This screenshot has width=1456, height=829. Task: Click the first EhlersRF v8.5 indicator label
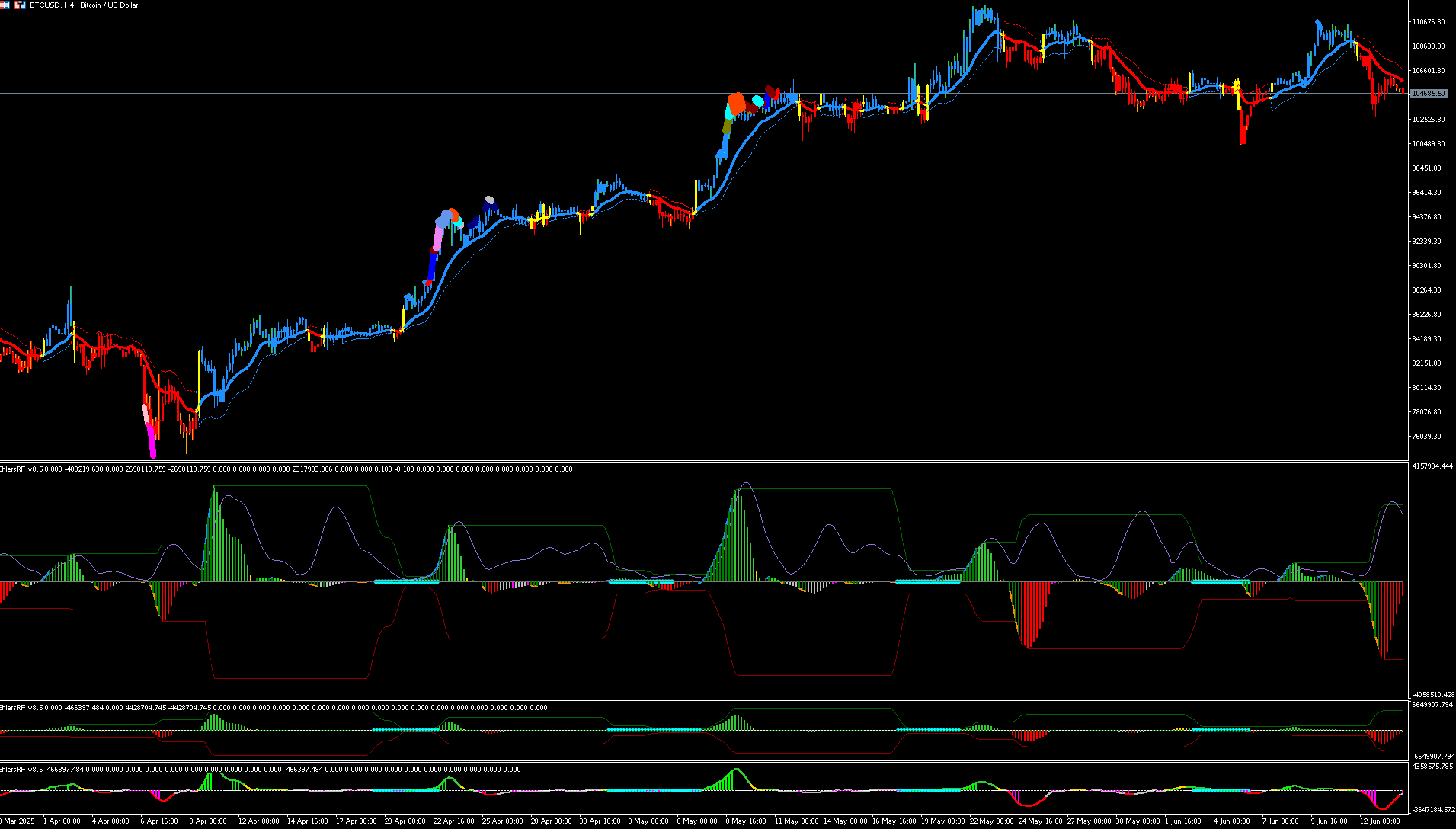click(x=21, y=469)
